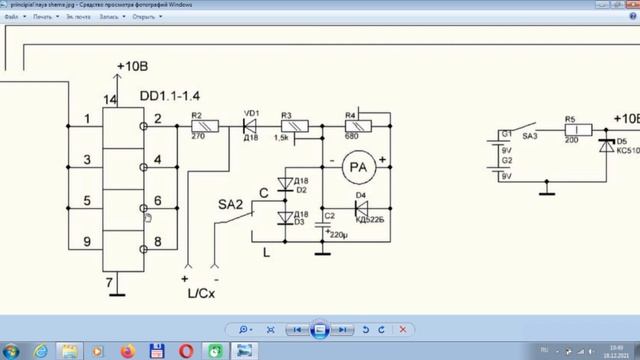Screen dimensions: 640x360
Task: Click the SA2 switch label
Action: [230, 204]
